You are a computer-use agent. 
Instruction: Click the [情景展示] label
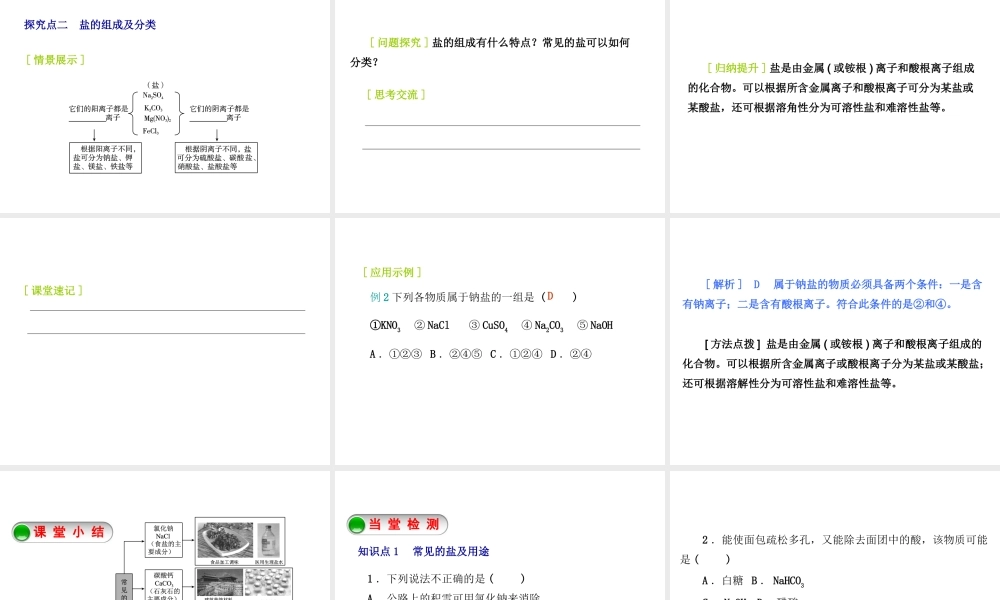pos(55,60)
